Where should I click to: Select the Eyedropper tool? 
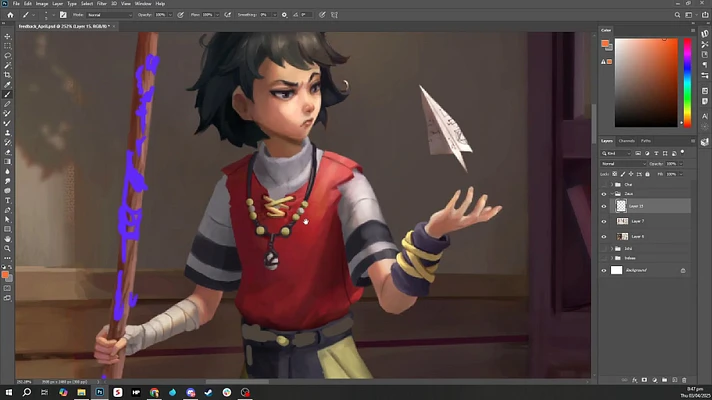coord(7,84)
